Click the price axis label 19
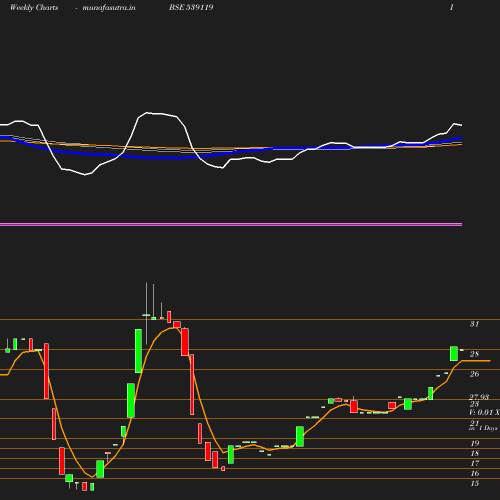 (x=475, y=443)
